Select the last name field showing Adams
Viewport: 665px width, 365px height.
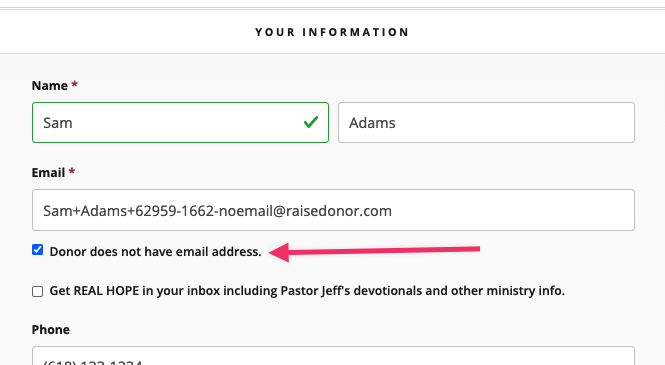pyautogui.click(x=486, y=123)
